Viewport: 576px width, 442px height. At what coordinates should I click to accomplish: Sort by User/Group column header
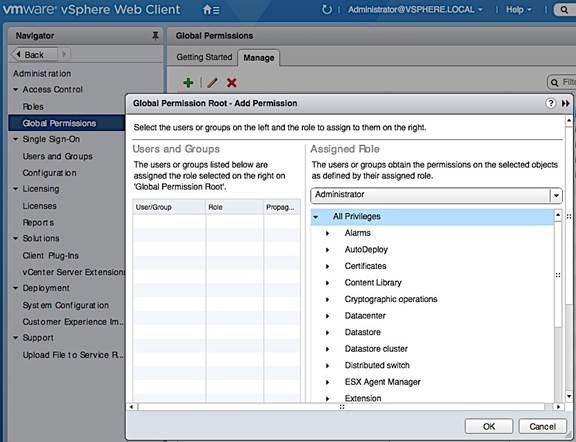pos(169,207)
